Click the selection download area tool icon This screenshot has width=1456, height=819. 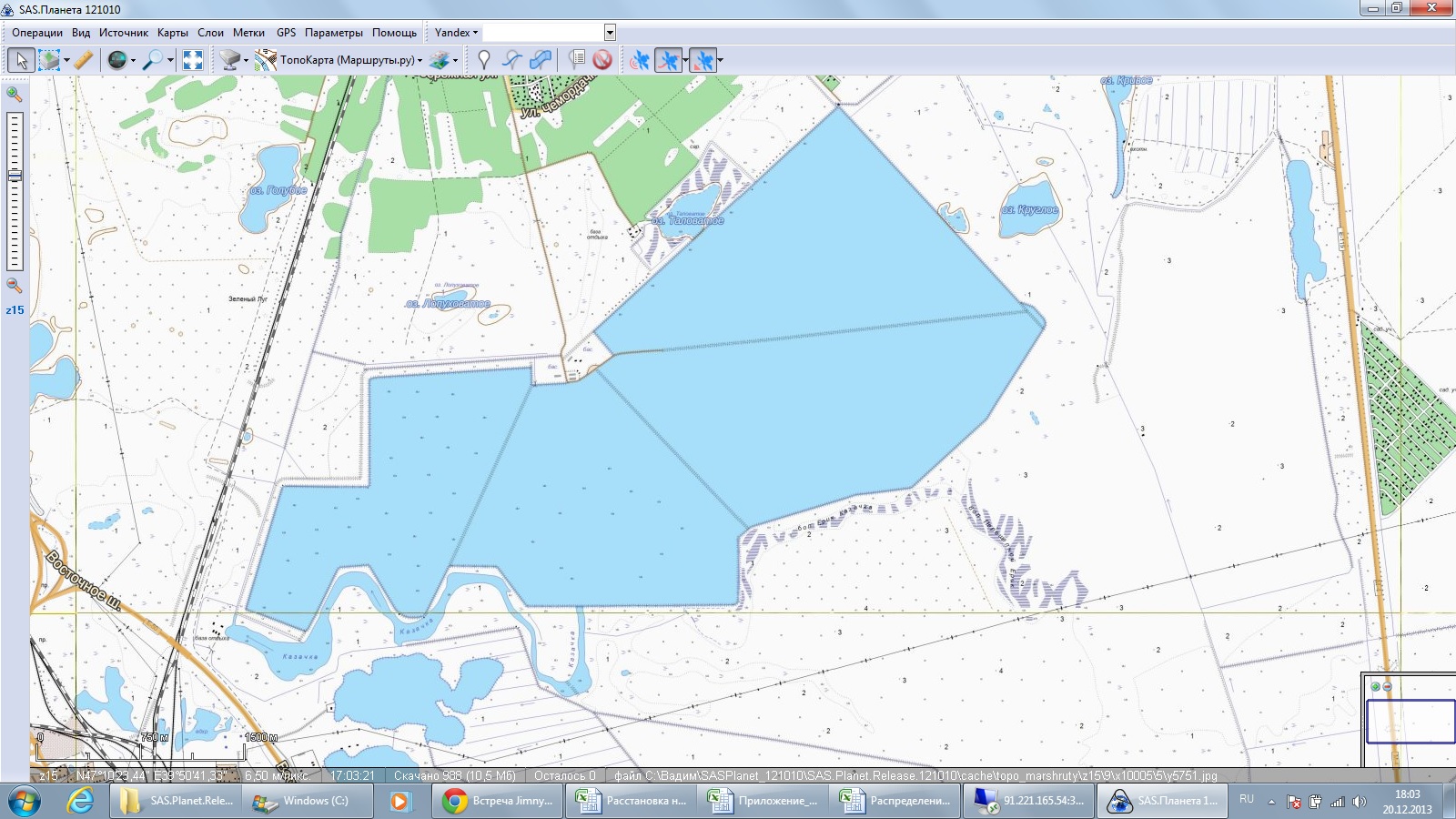49,60
